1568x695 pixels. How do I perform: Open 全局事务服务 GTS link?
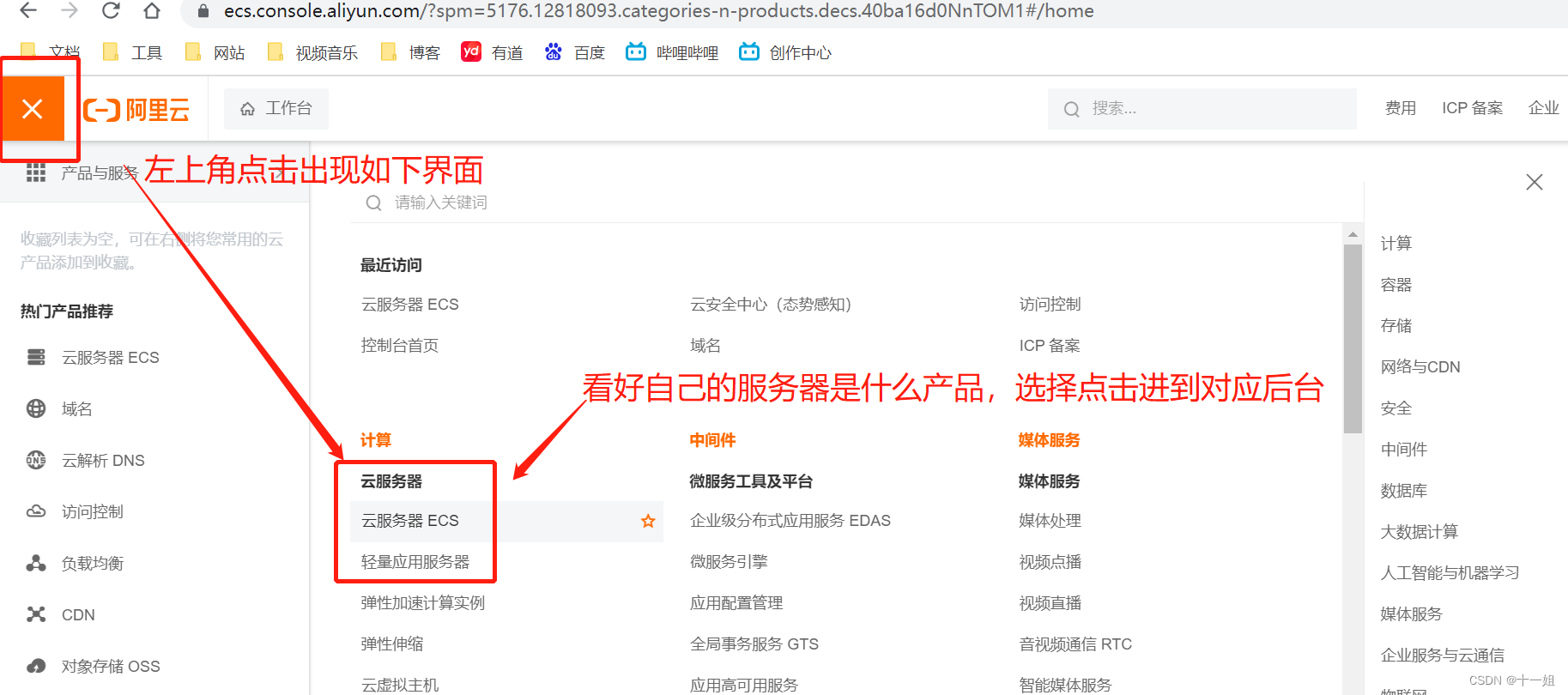point(754,644)
